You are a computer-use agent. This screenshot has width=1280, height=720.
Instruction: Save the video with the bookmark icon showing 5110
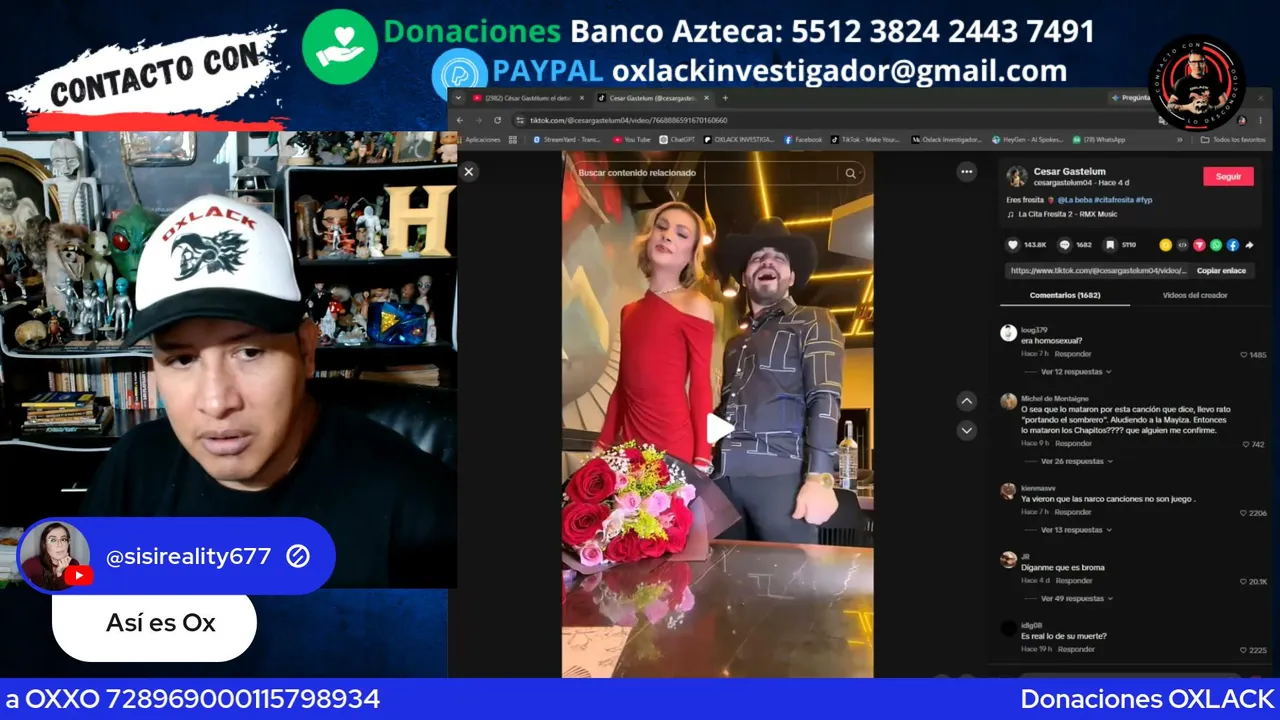coord(1110,245)
